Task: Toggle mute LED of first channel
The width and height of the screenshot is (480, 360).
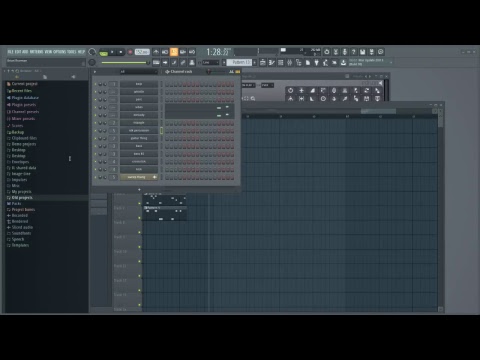Action: tap(95, 84)
